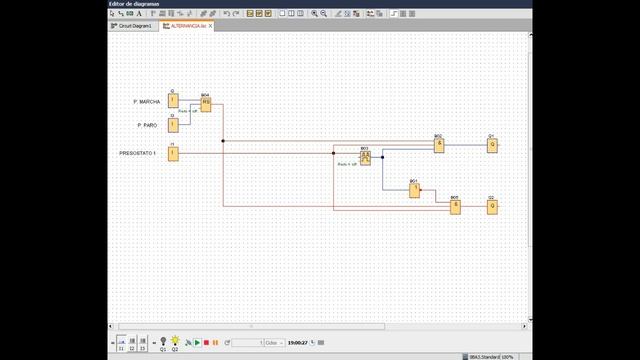Click the horizontal scrollbar left arrow

(111, 327)
